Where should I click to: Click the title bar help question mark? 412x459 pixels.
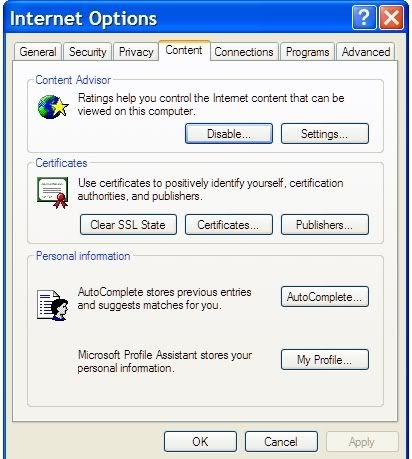point(364,17)
